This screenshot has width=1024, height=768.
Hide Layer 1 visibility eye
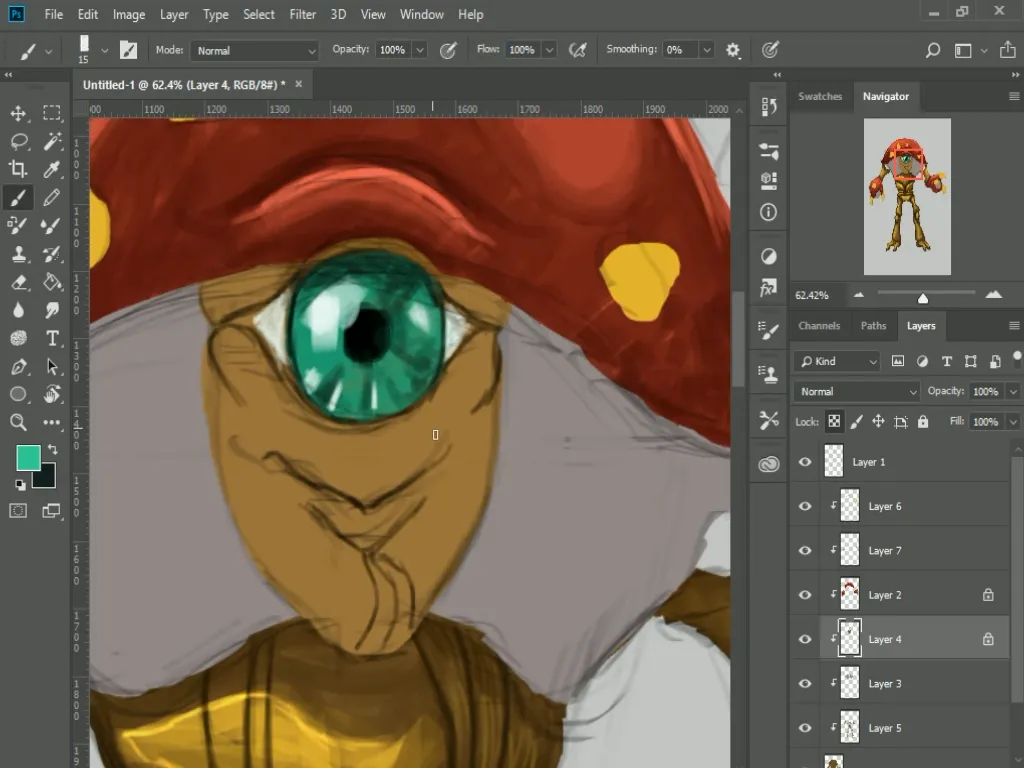coord(805,462)
